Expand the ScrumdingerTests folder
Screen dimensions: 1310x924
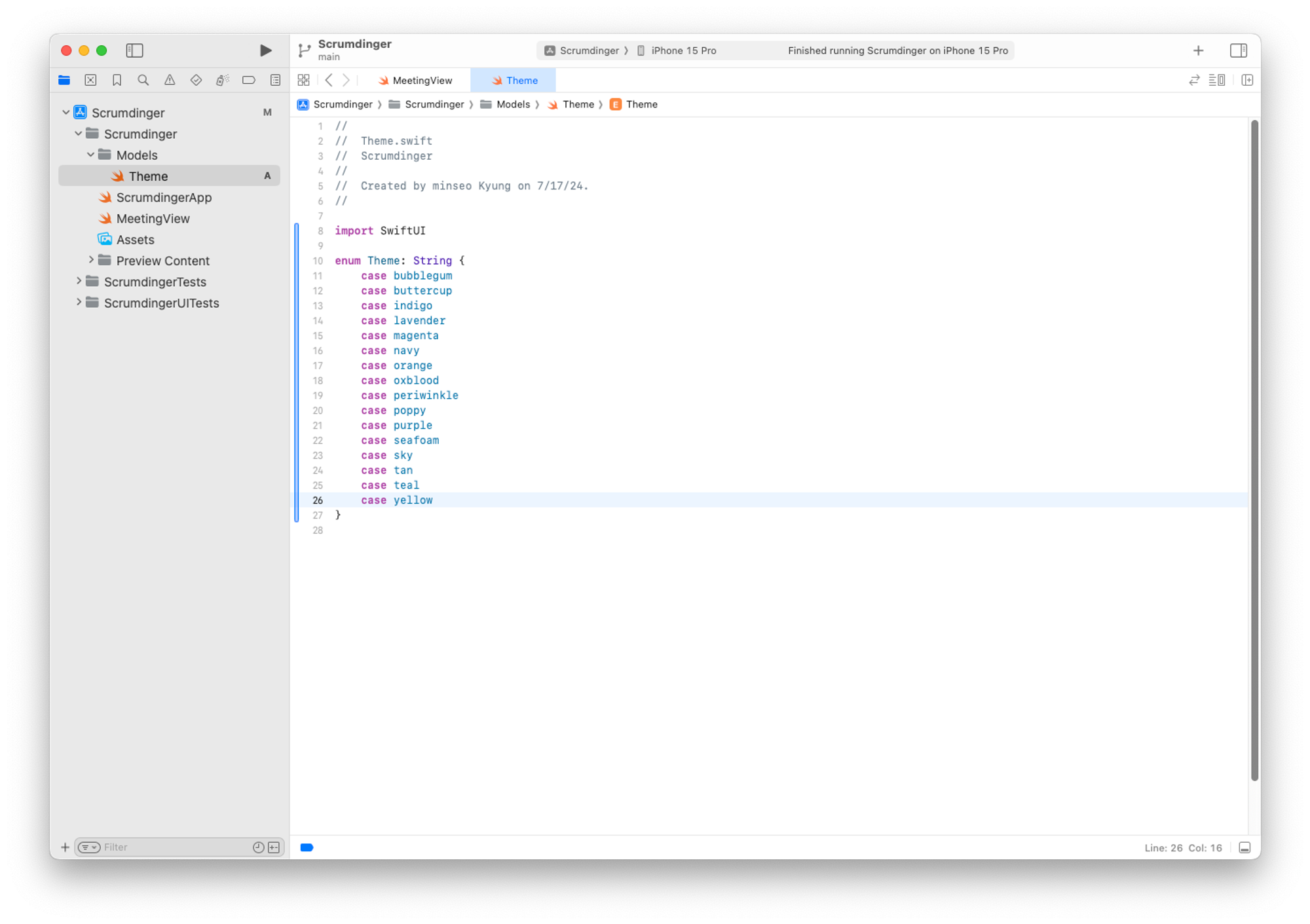79,282
